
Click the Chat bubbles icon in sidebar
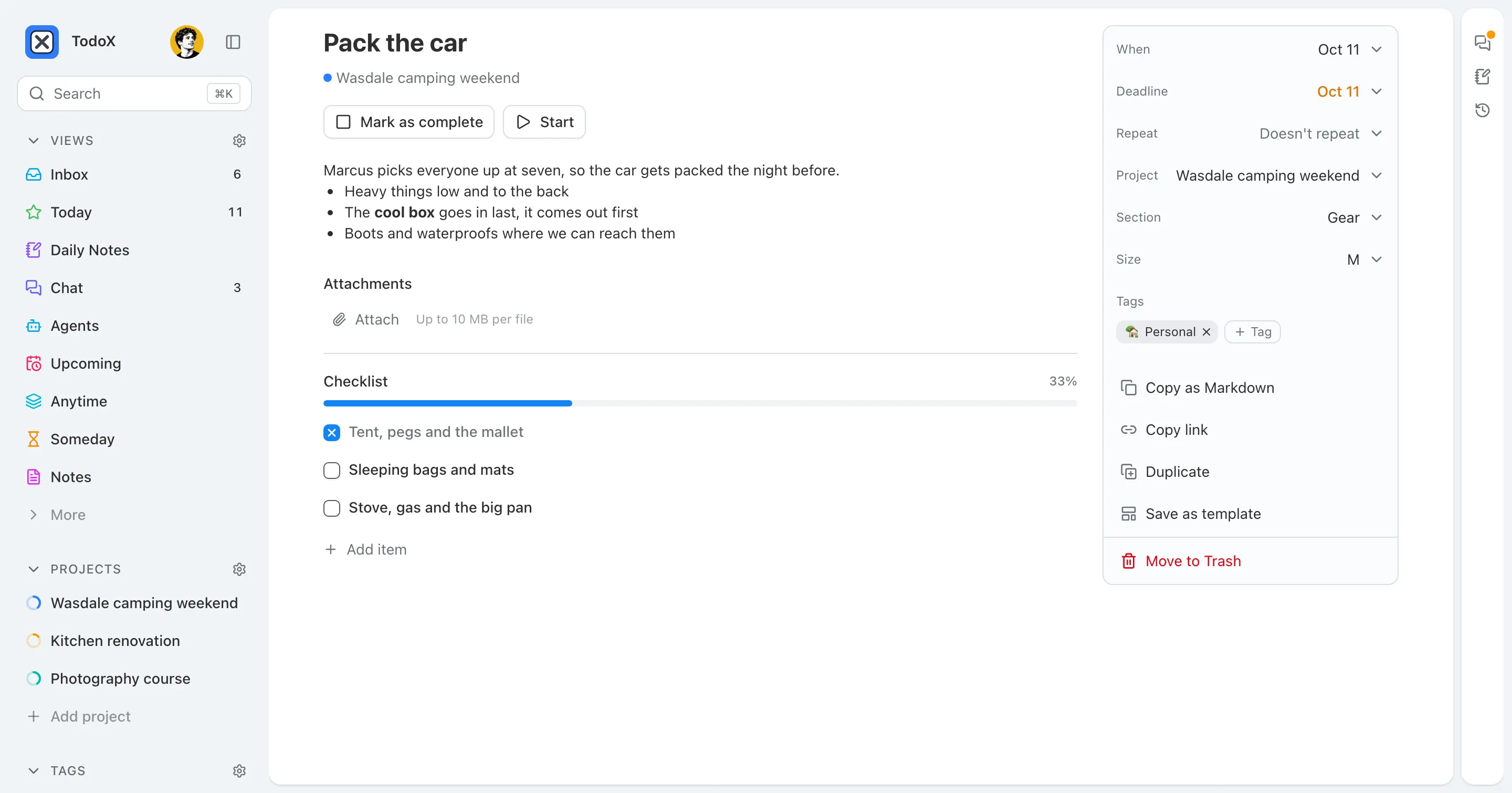click(34, 288)
